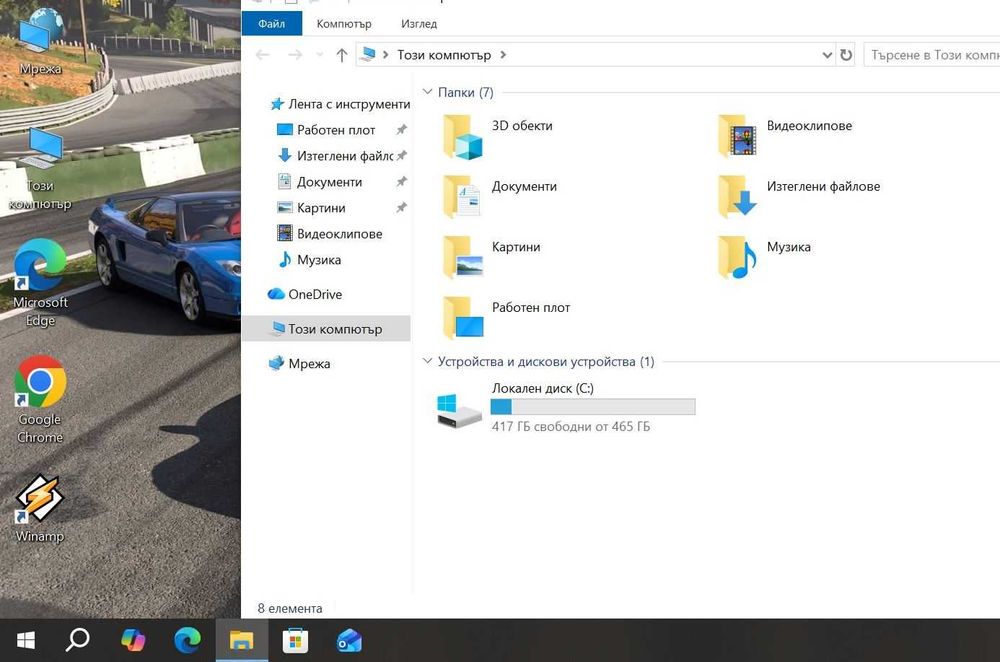Select the Winamp desktop shortcut
Viewport: 1000px width, 662px height.
[40, 509]
